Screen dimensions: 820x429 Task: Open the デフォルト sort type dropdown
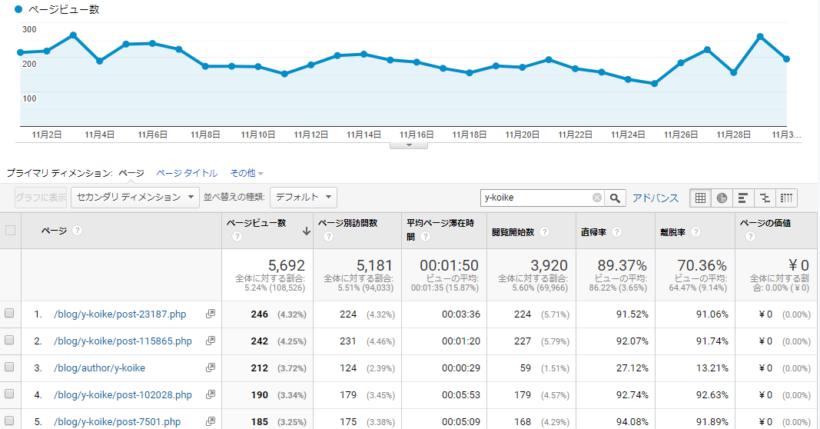[x=304, y=197]
